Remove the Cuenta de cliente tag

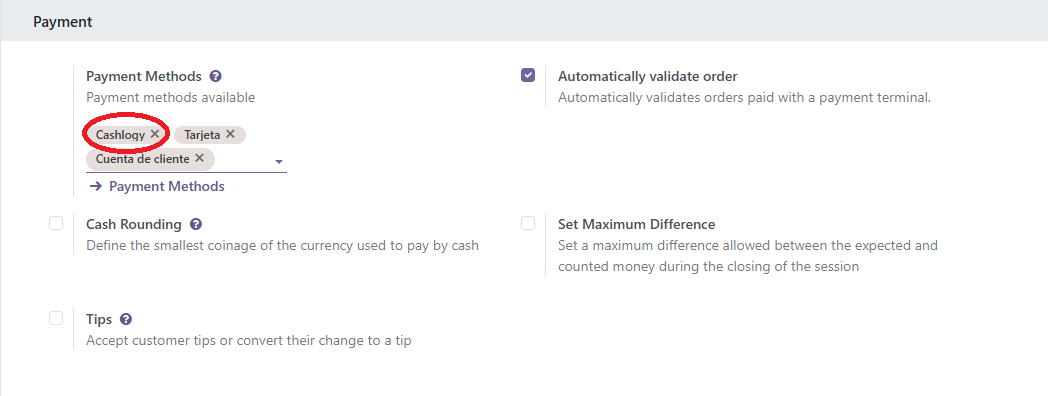tap(199, 159)
